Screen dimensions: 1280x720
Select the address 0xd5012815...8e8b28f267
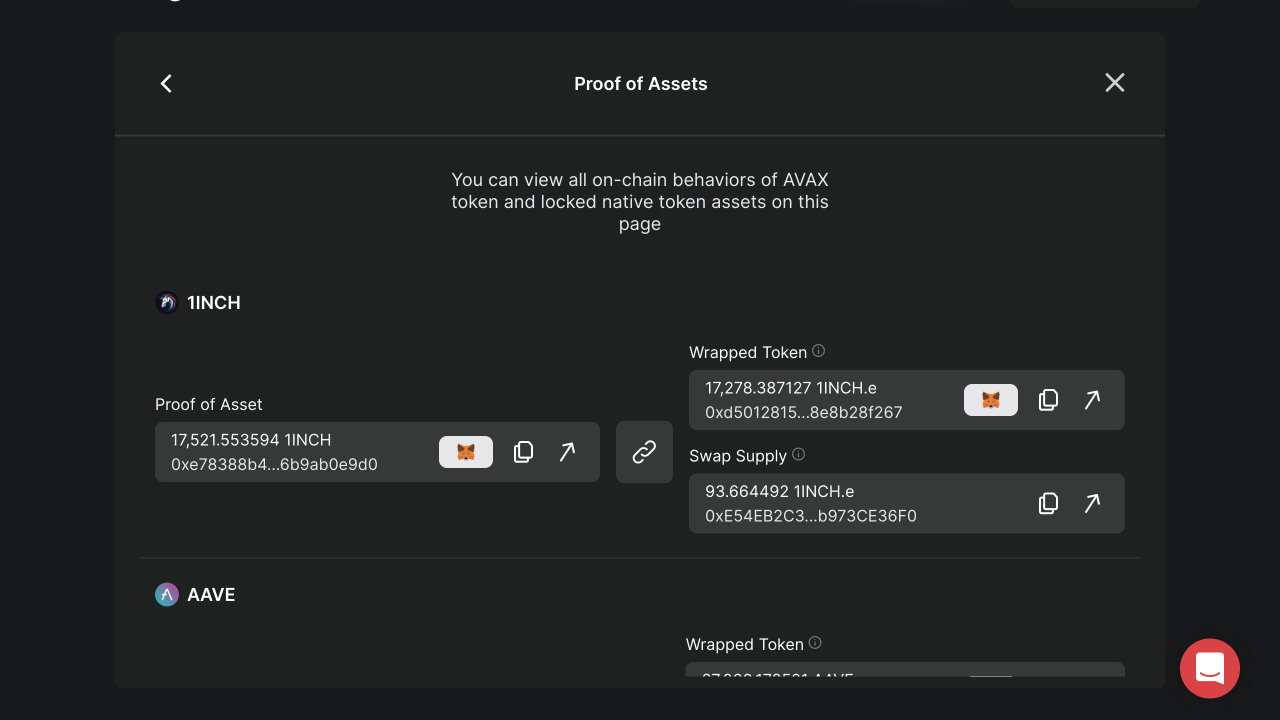[804, 412]
